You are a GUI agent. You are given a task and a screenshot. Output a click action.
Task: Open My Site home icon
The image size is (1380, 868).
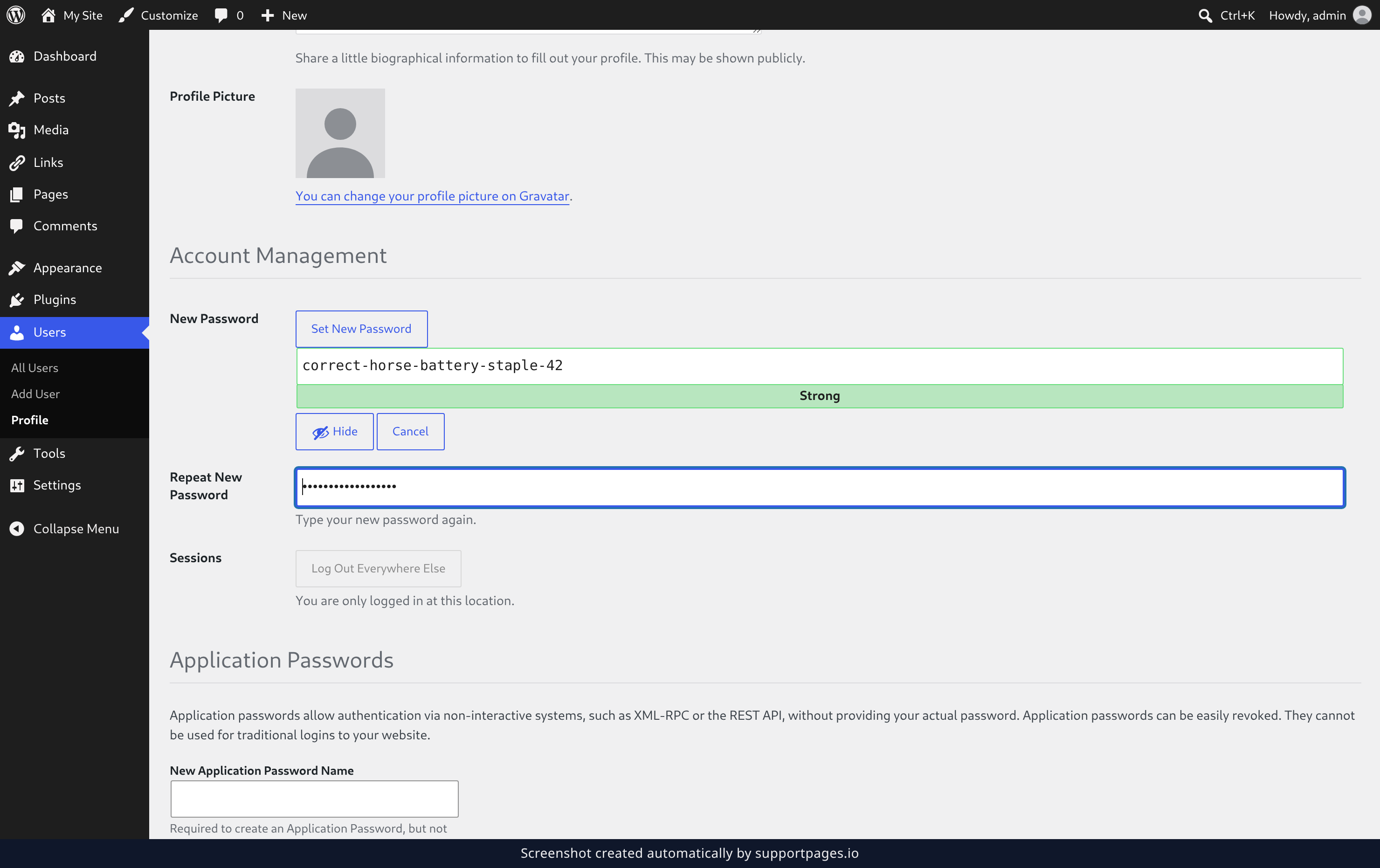pos(48,15)
